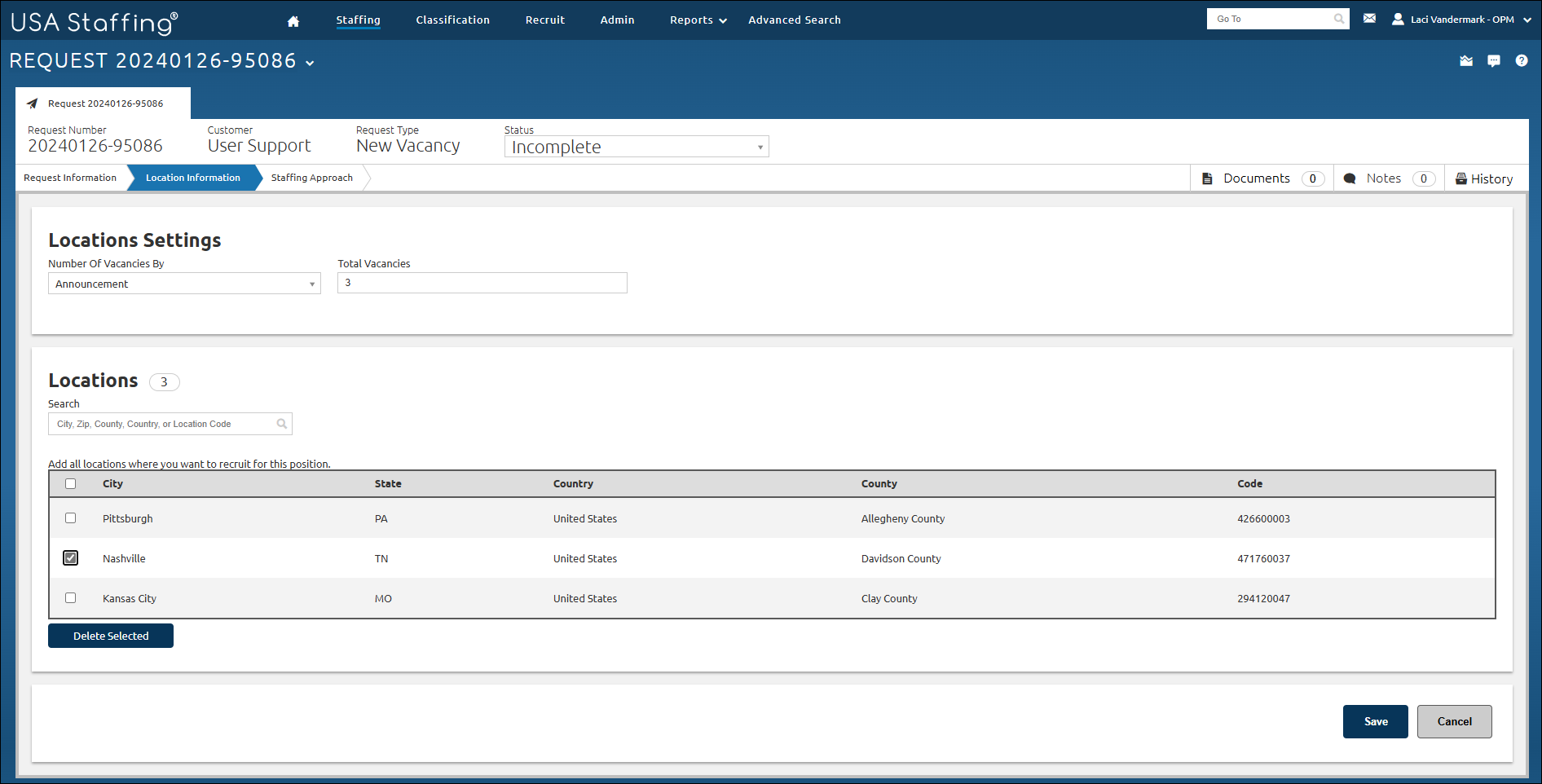The width and height of the screenshot is (1542, 784).
Task: Switch to the Staffing Approach tab
Action: point(311,178)
